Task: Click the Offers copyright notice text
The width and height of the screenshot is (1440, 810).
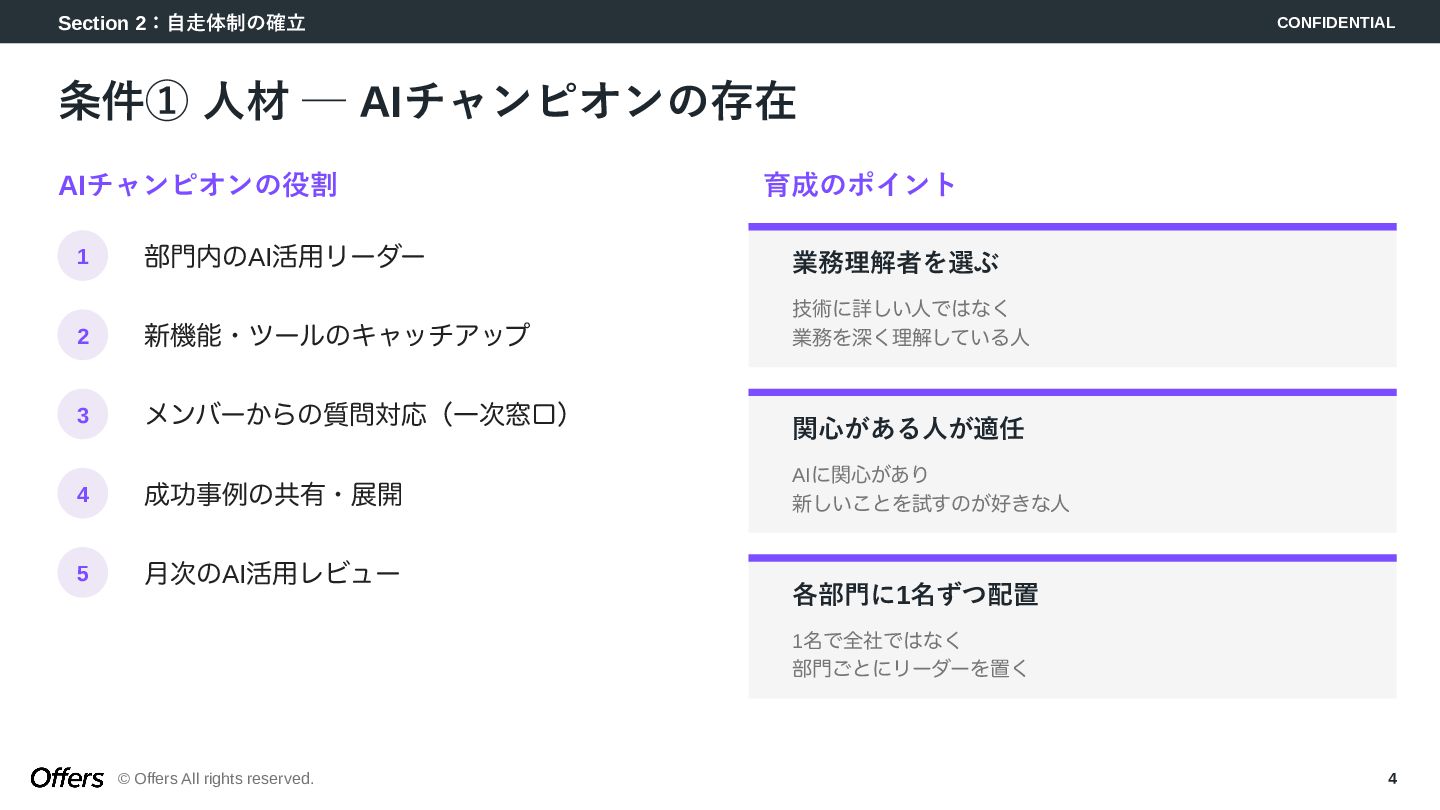Action: point(216,778)
